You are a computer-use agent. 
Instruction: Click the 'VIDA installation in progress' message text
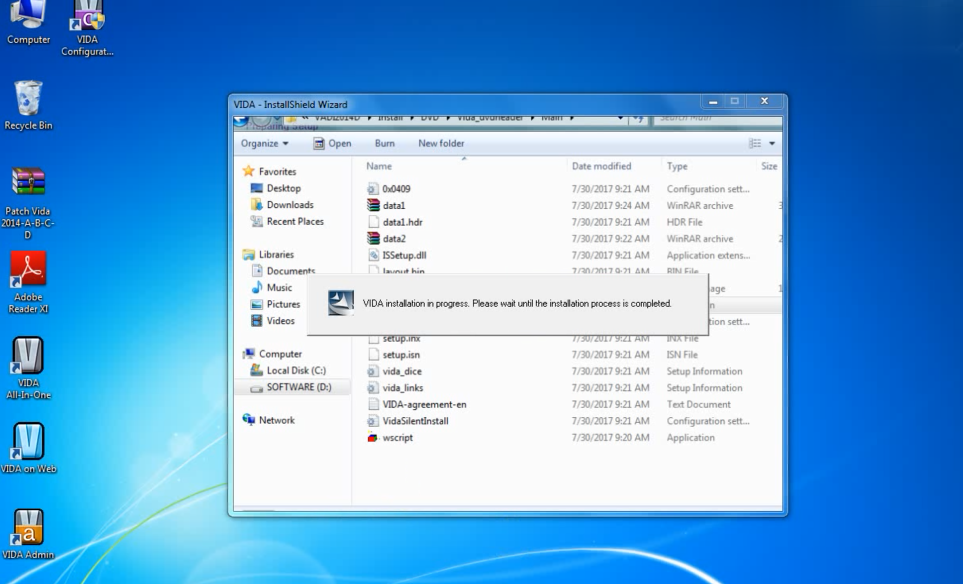517,303
